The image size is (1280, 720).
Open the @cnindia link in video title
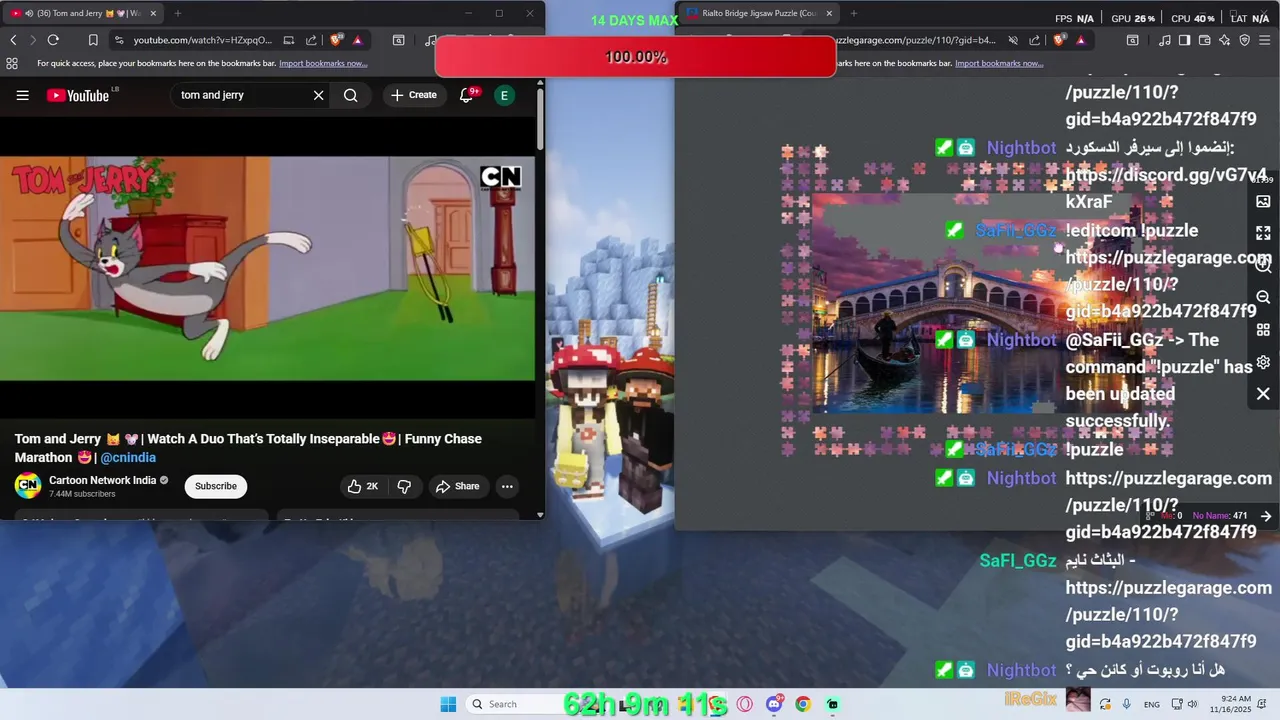point(128,457)
